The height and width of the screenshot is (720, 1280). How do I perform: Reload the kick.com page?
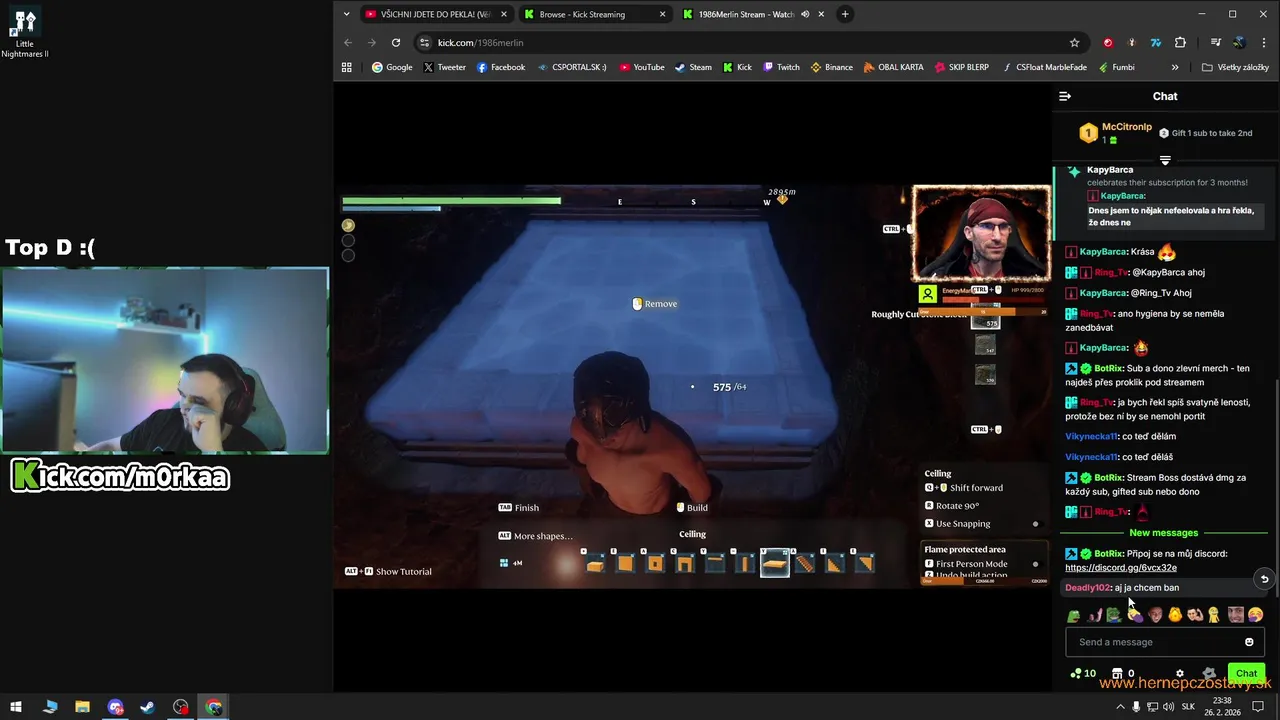tap(396, 43)
